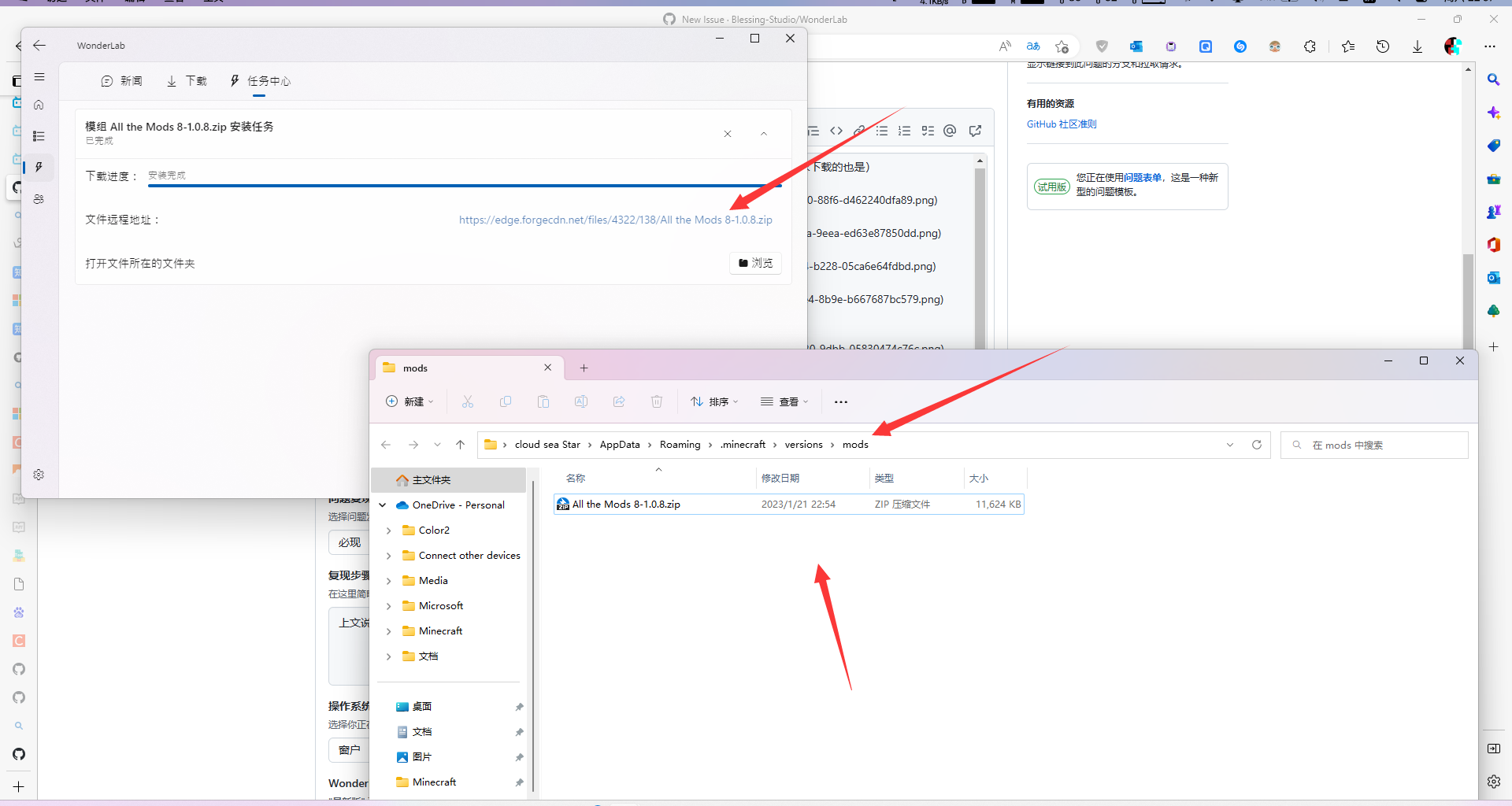
Task: Switch to the 新闻 tab in WonderLab
Action: 121,80
